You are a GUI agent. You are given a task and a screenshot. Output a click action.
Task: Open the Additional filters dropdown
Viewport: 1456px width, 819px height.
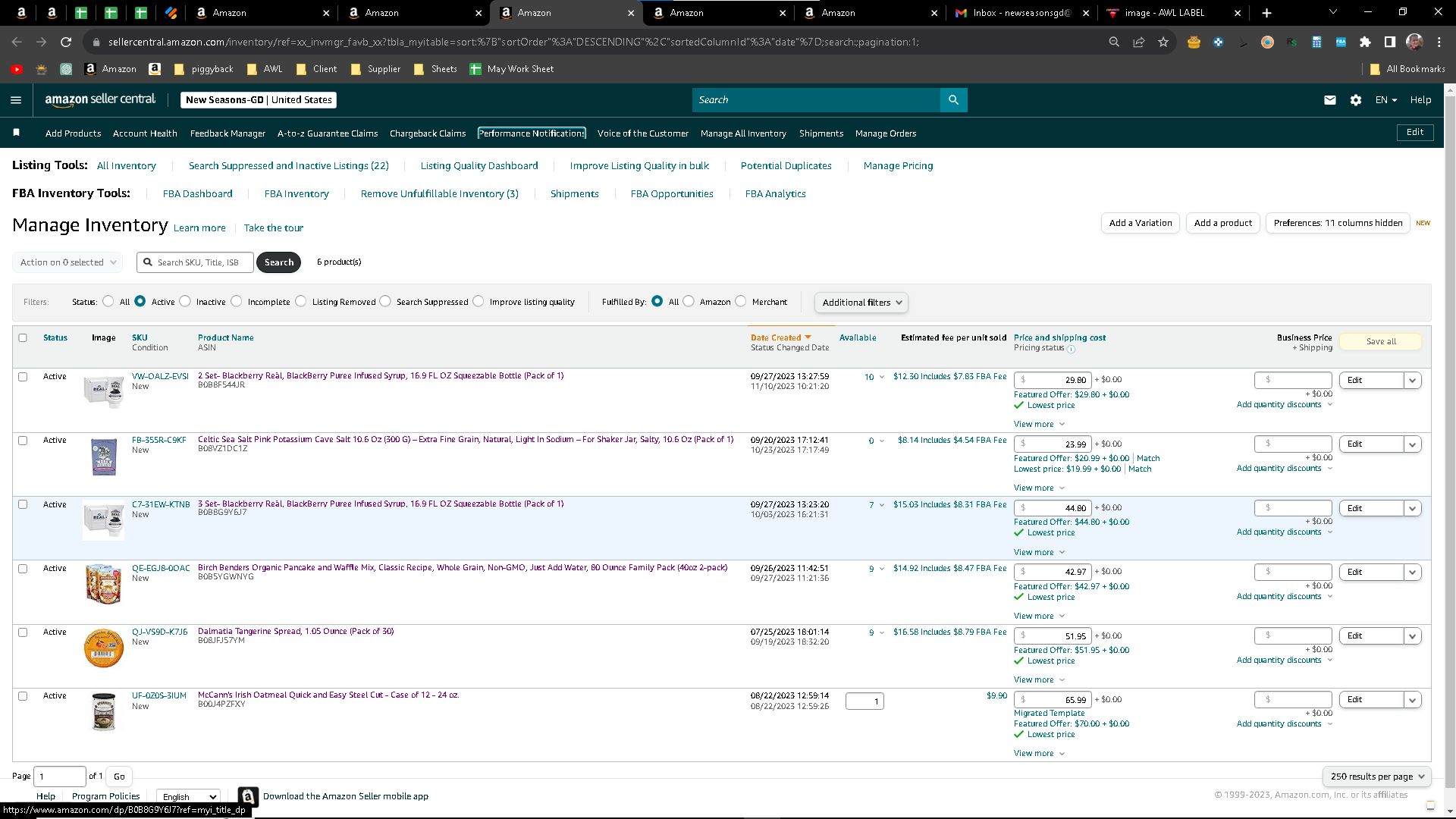click(861, 303)
